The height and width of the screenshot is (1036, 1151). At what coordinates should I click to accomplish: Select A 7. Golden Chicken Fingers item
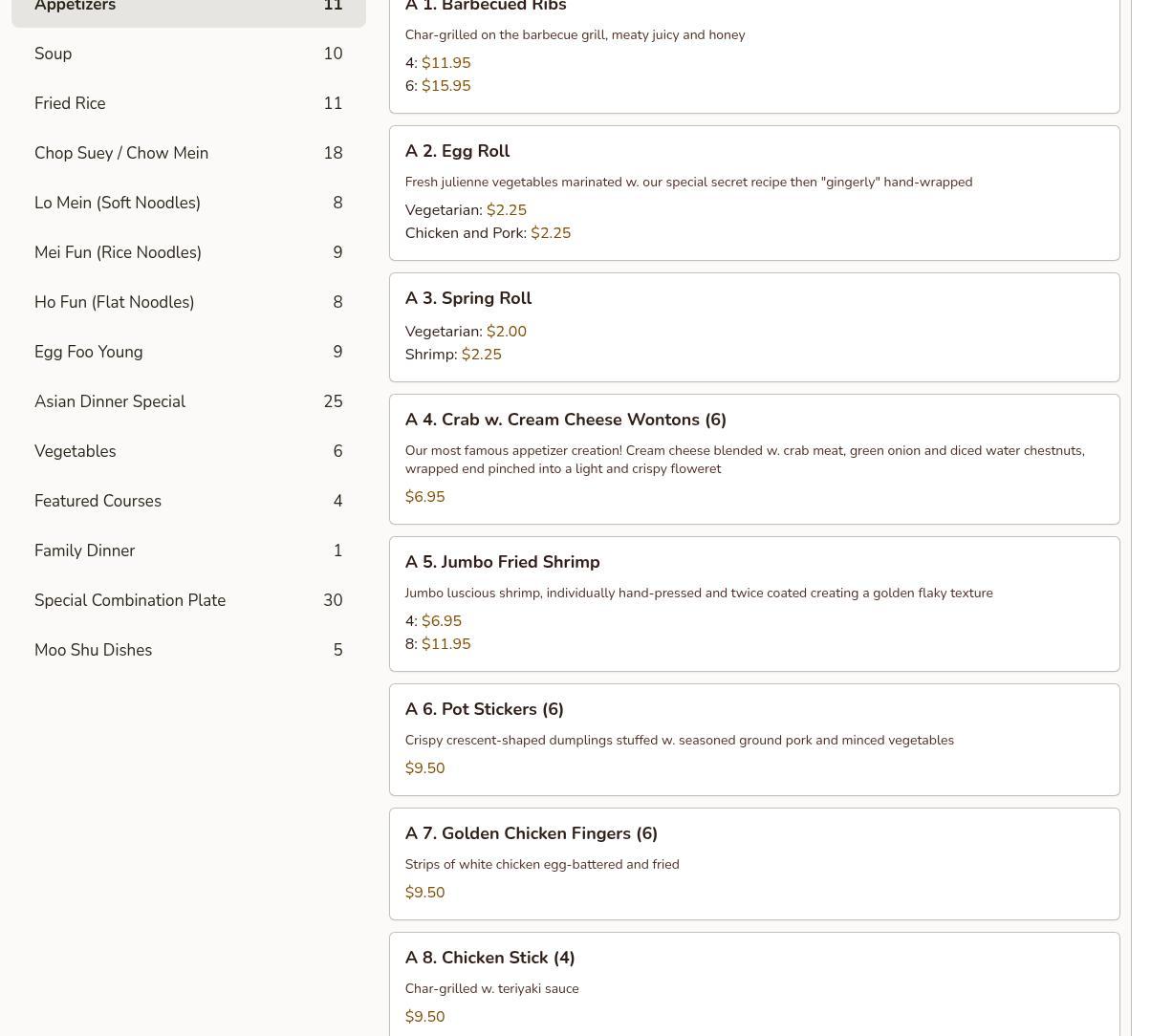pos(753,863)
